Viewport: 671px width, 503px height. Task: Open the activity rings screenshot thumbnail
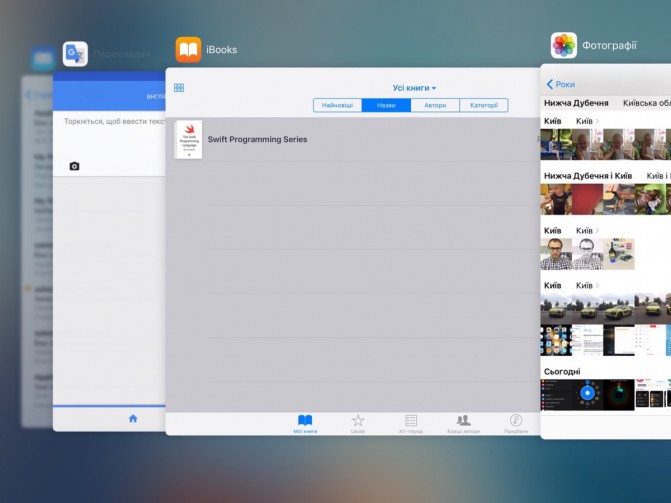tap(618, 394)
